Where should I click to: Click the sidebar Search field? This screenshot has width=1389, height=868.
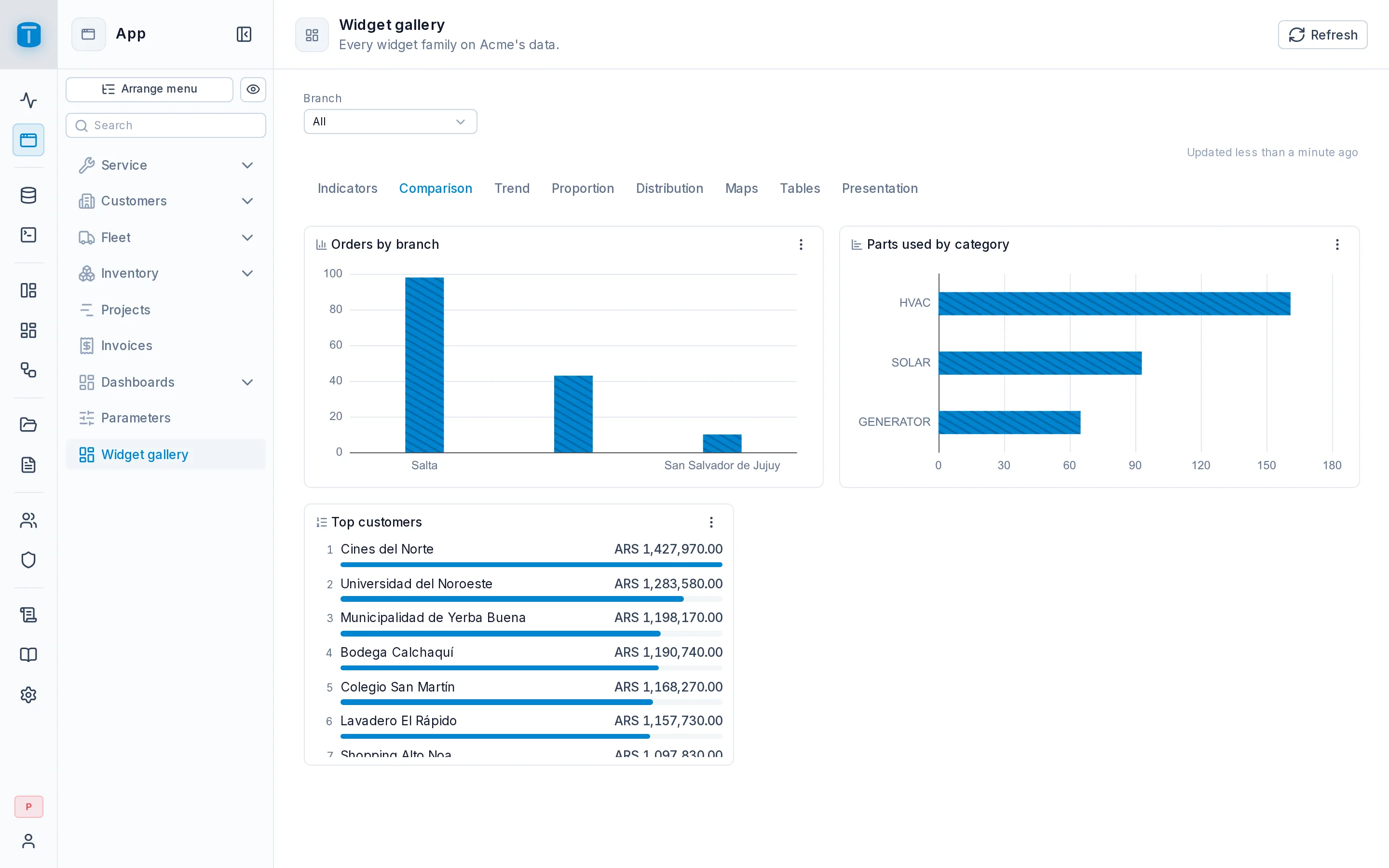coord(166,125)
